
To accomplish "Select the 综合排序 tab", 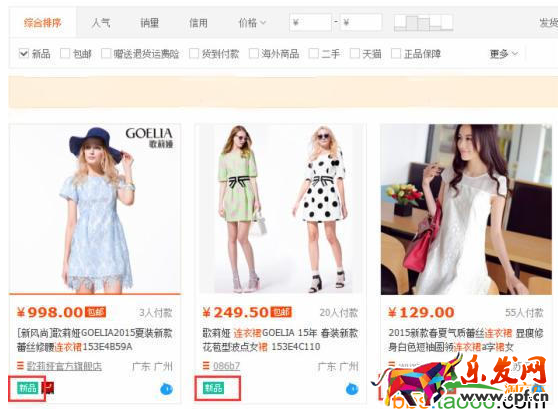I will tap(42, 23).
